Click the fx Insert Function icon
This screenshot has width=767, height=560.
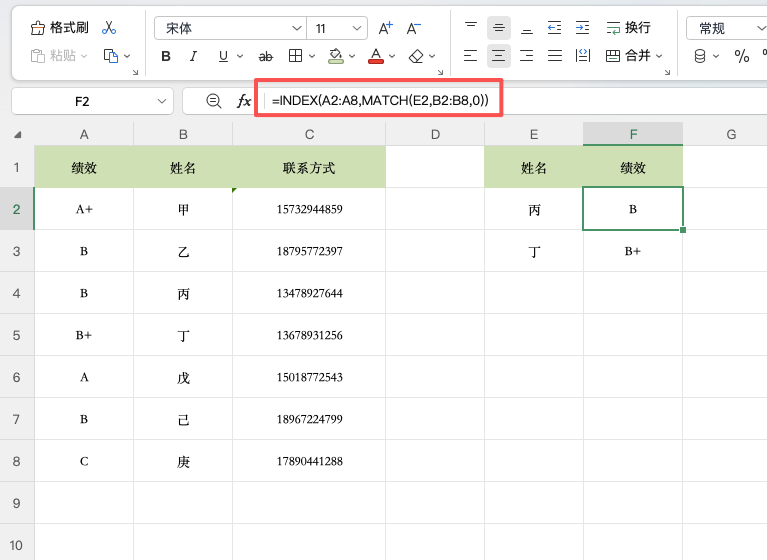pos(244,101)
